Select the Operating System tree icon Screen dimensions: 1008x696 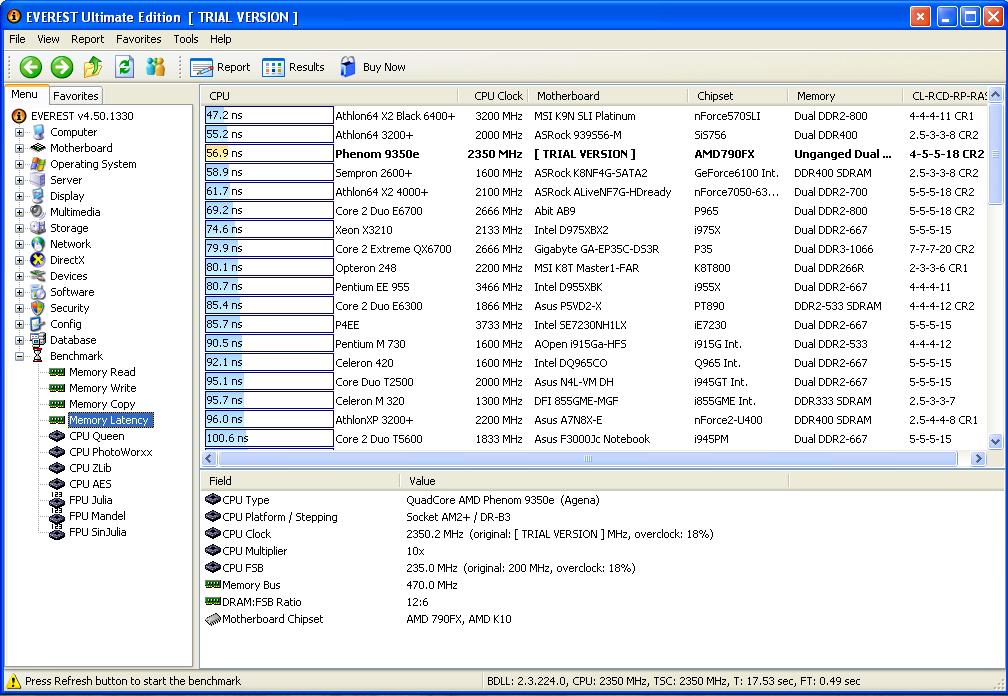tap(39, 164)
